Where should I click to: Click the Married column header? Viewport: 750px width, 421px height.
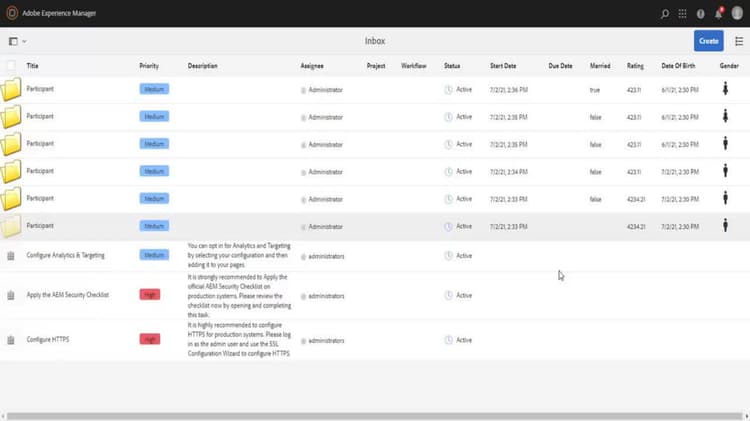click(x=600, y=66)
